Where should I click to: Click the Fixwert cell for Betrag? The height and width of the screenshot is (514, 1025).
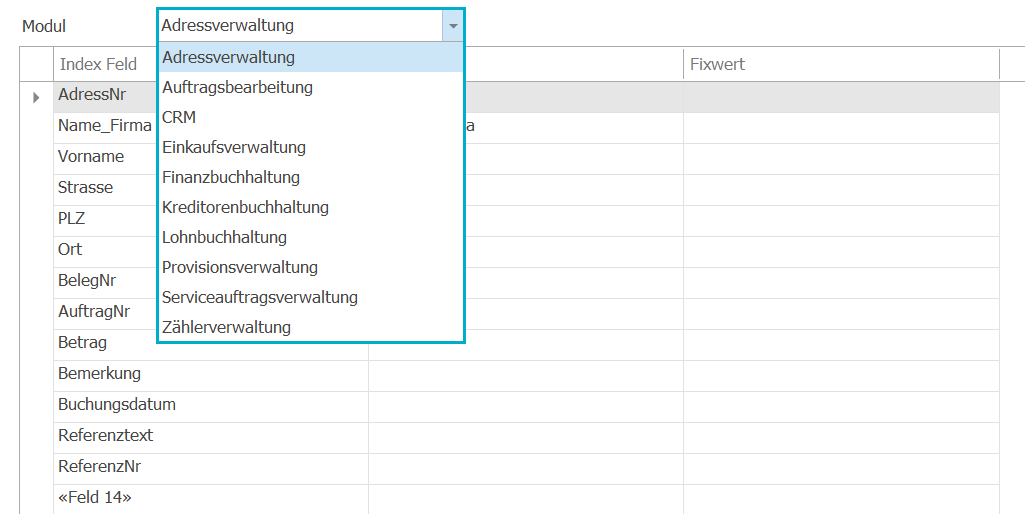click(841, 343)
